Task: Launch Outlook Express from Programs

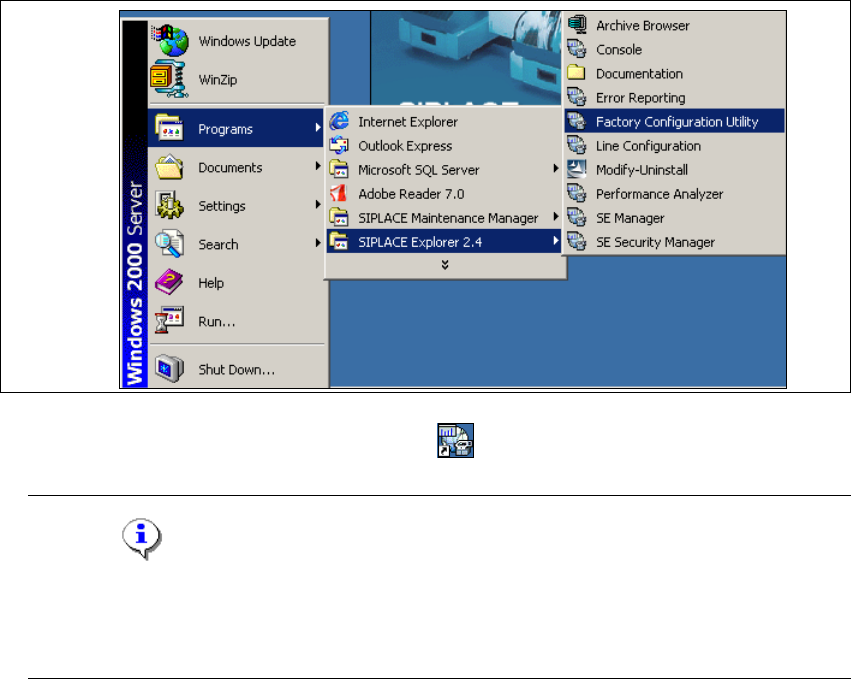Action: pyautogui.click(x=444, y=145)
